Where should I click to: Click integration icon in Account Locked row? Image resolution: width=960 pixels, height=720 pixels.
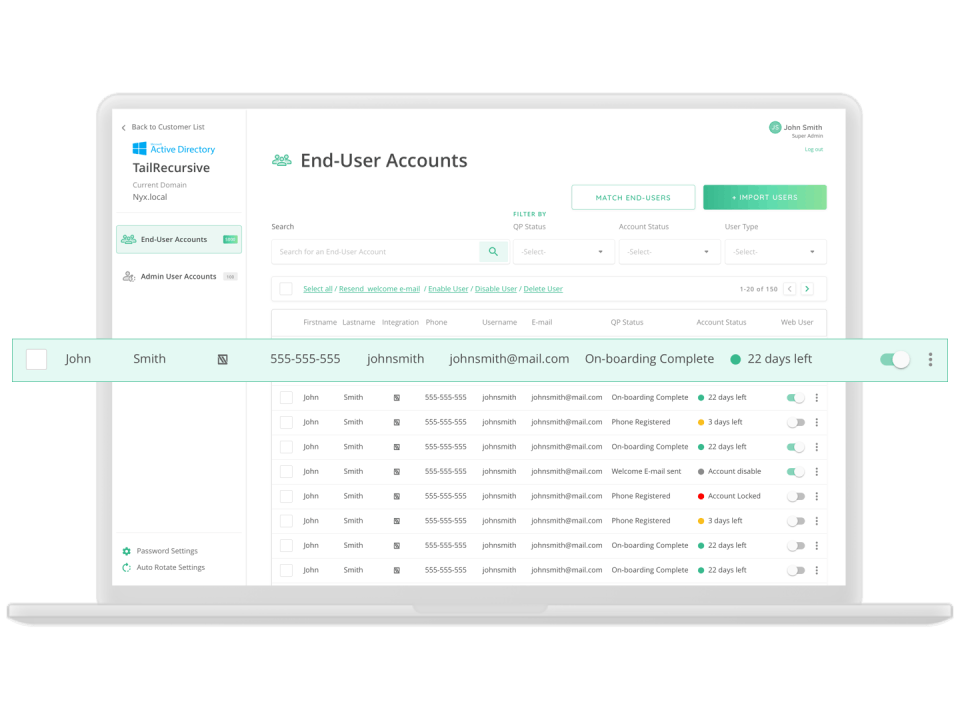[397, 497]
